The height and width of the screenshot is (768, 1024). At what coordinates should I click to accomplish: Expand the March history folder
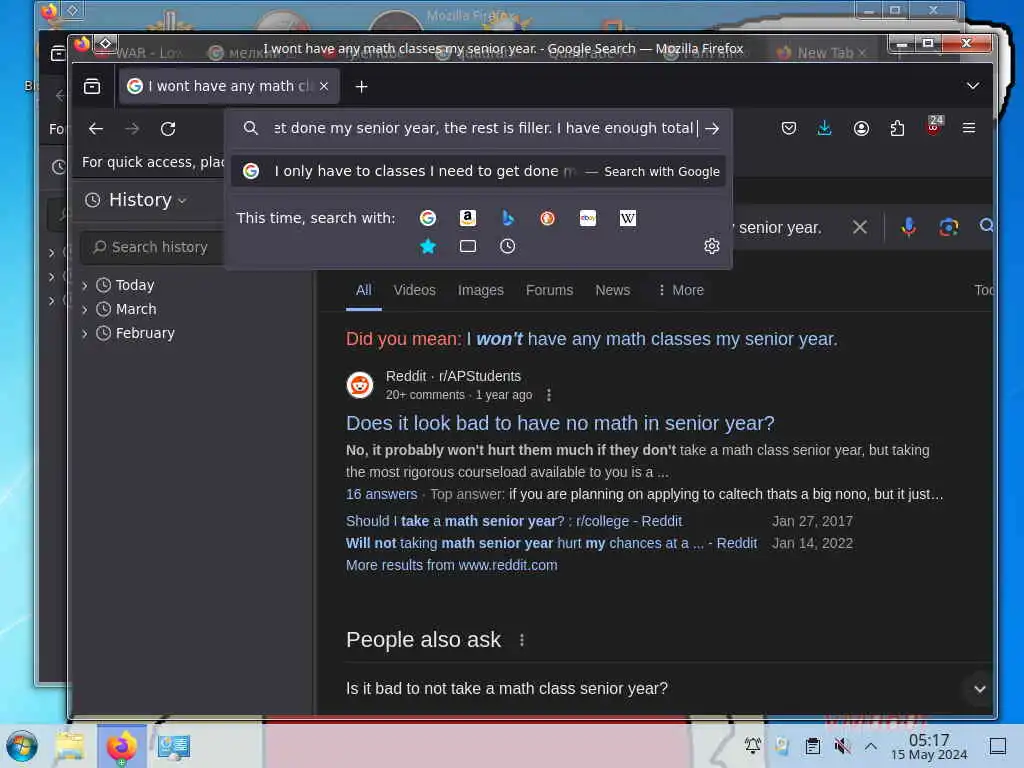tap(85, 310)
